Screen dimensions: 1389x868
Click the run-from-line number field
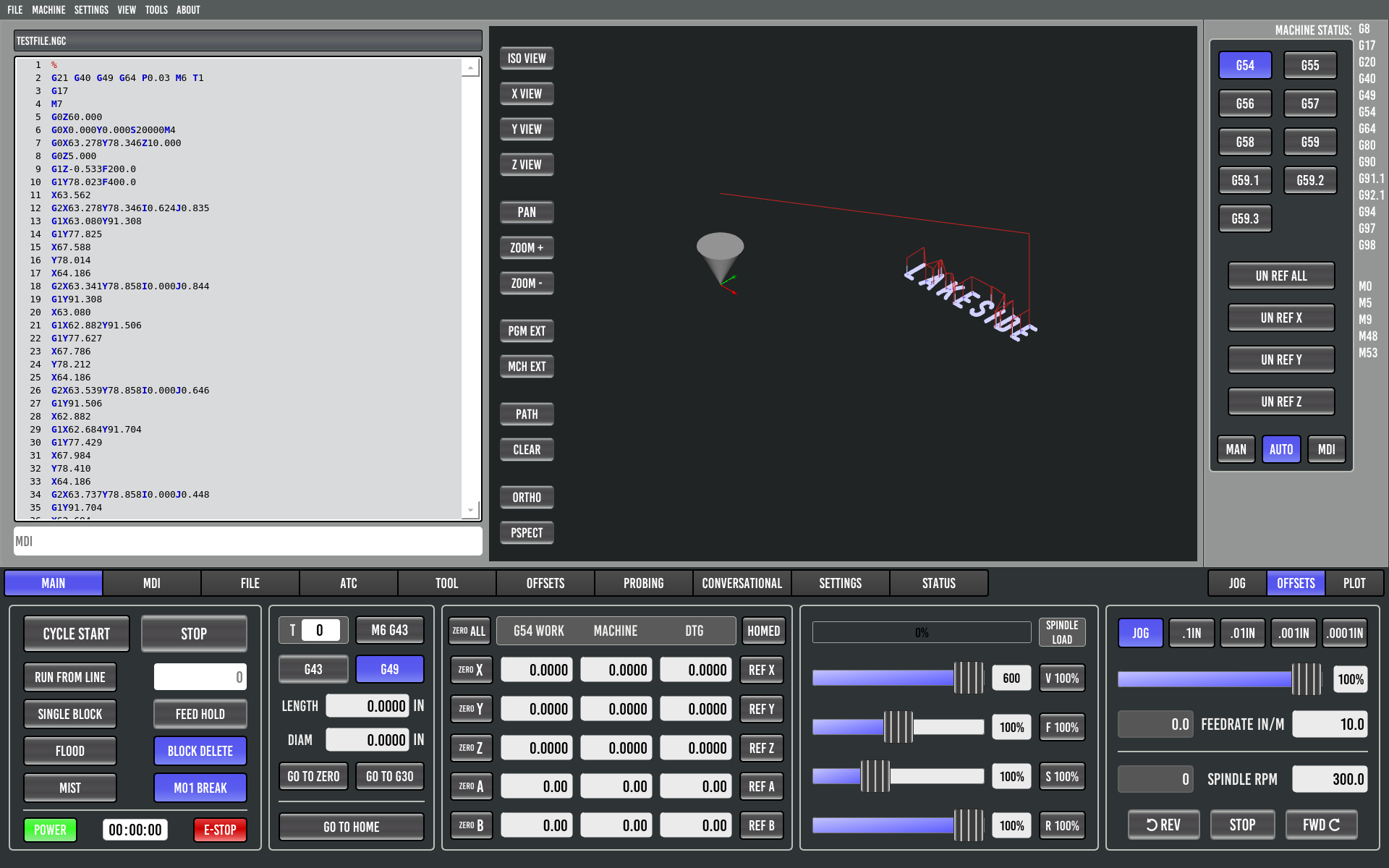point(200,678)
